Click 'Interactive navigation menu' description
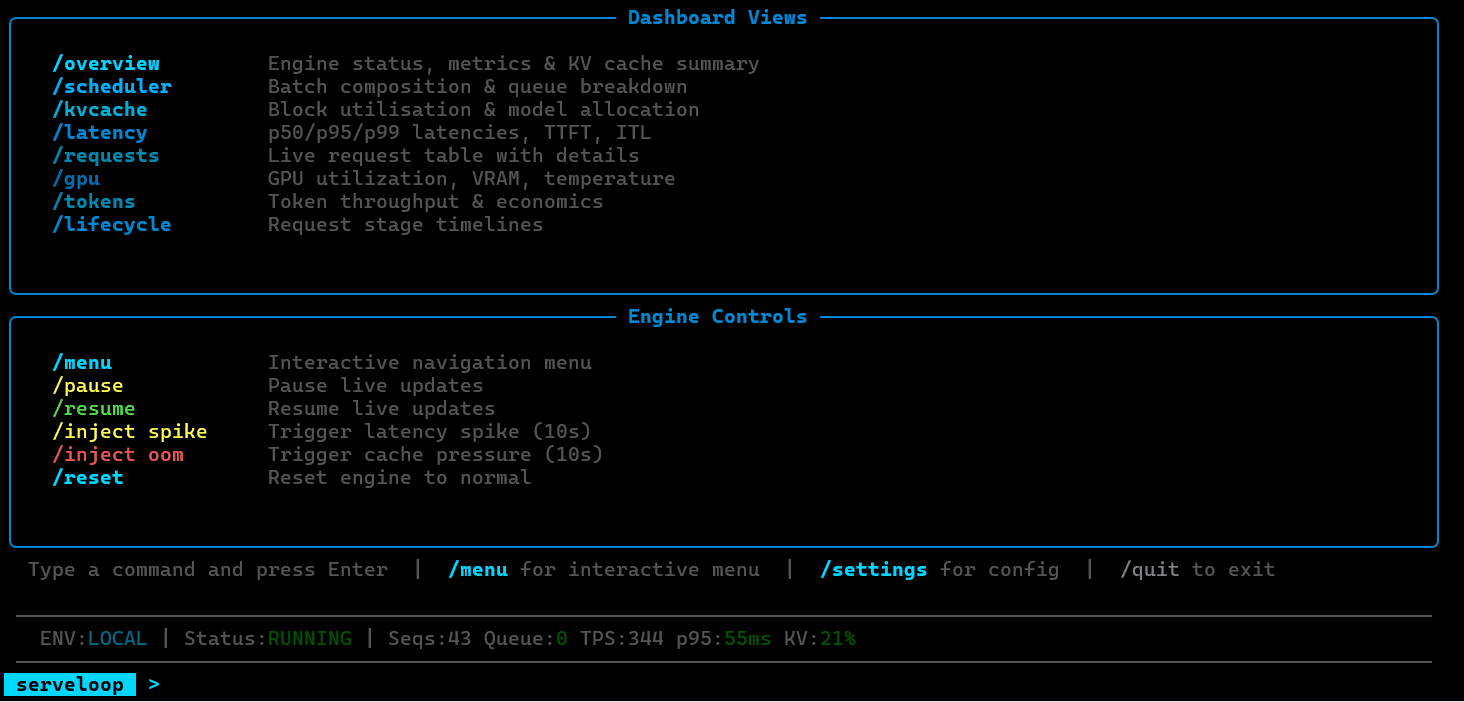1464x702 pixels. 430,363
